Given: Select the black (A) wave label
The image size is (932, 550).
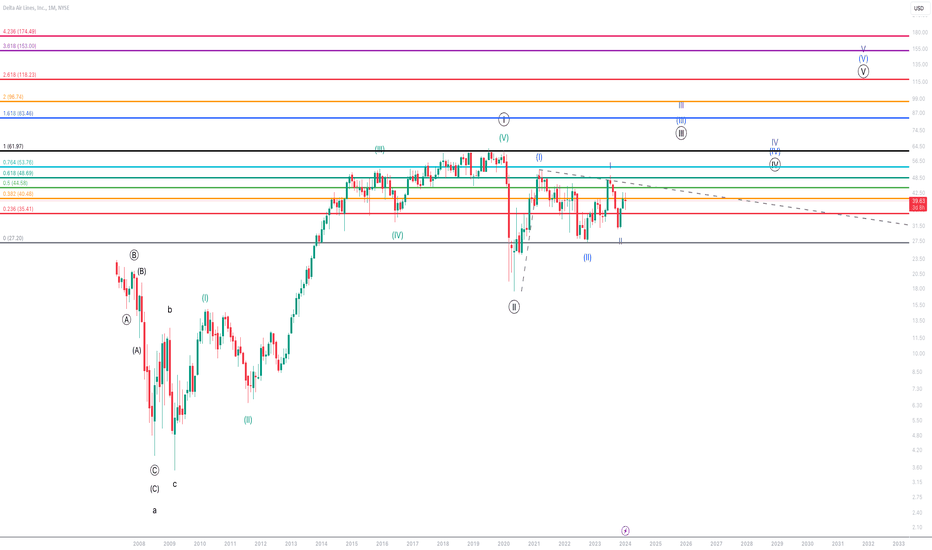Looking at the screenshot, I should [x=137, y=350].
